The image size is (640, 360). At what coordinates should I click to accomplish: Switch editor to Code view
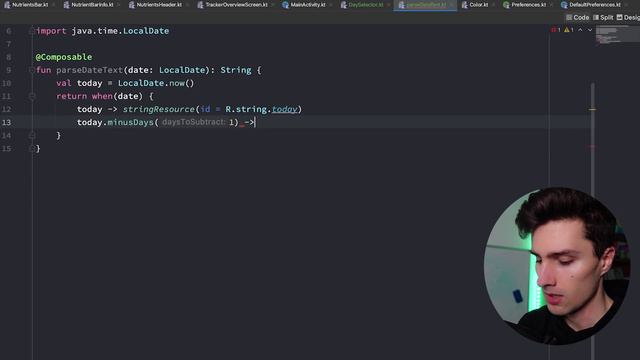(578, 18)
